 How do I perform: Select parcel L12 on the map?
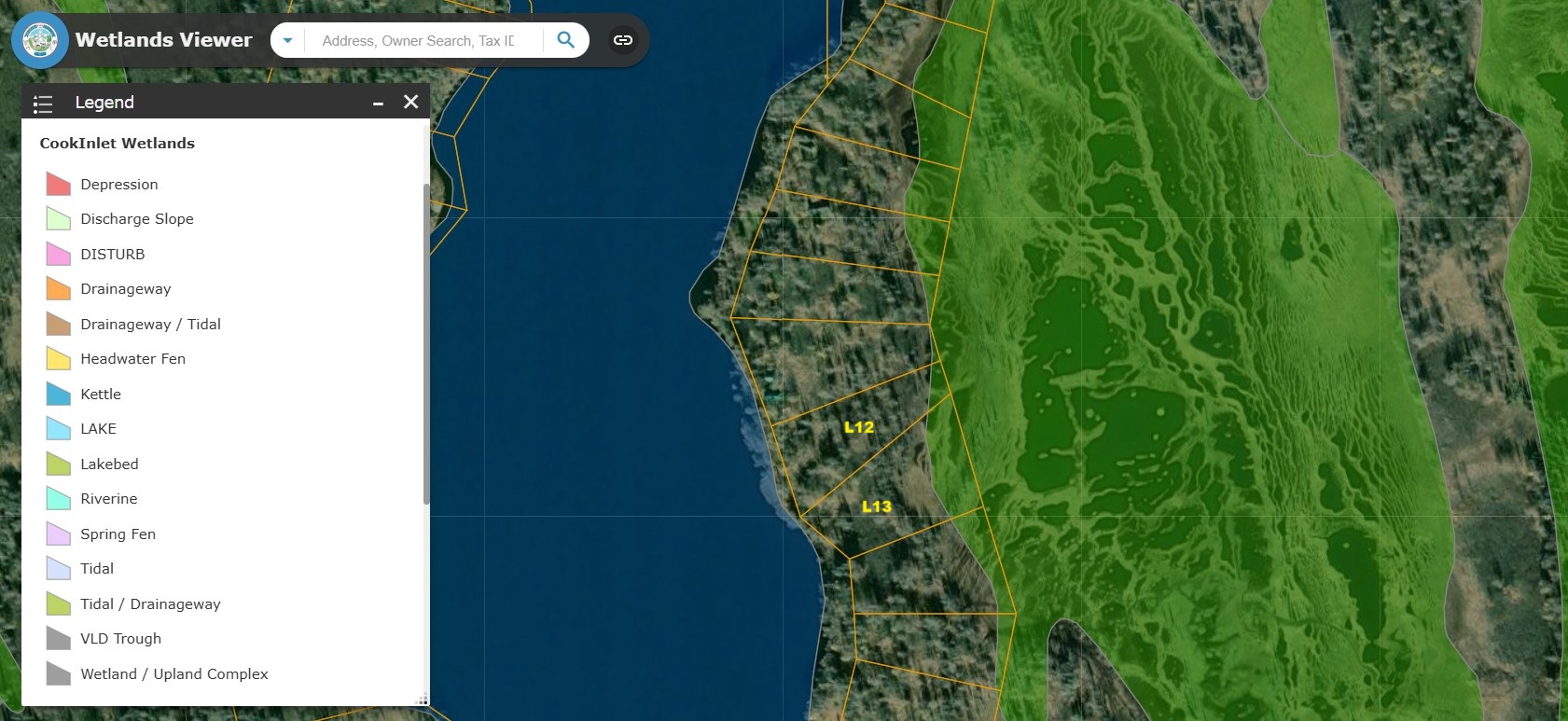(858, 427)
